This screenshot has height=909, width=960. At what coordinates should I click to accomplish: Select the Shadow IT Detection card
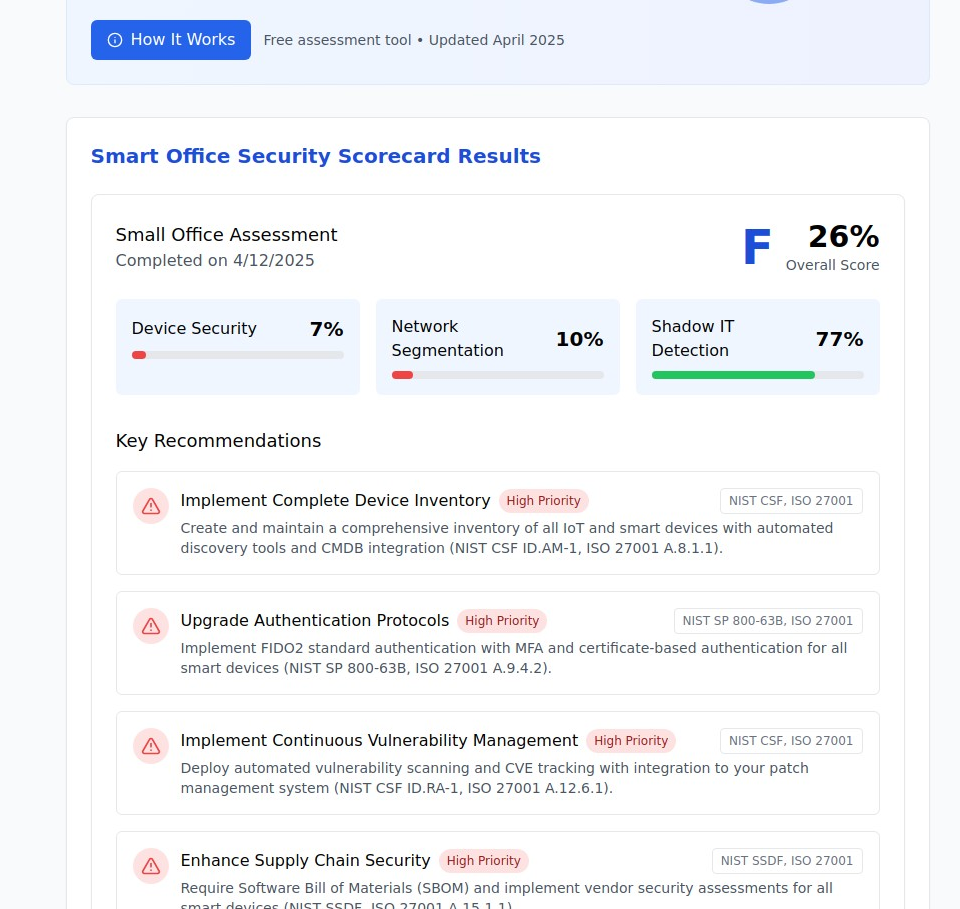click(757, 347)
